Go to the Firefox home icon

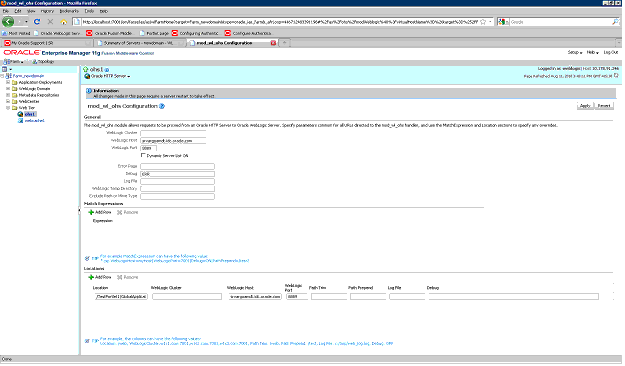coord(63,22)
